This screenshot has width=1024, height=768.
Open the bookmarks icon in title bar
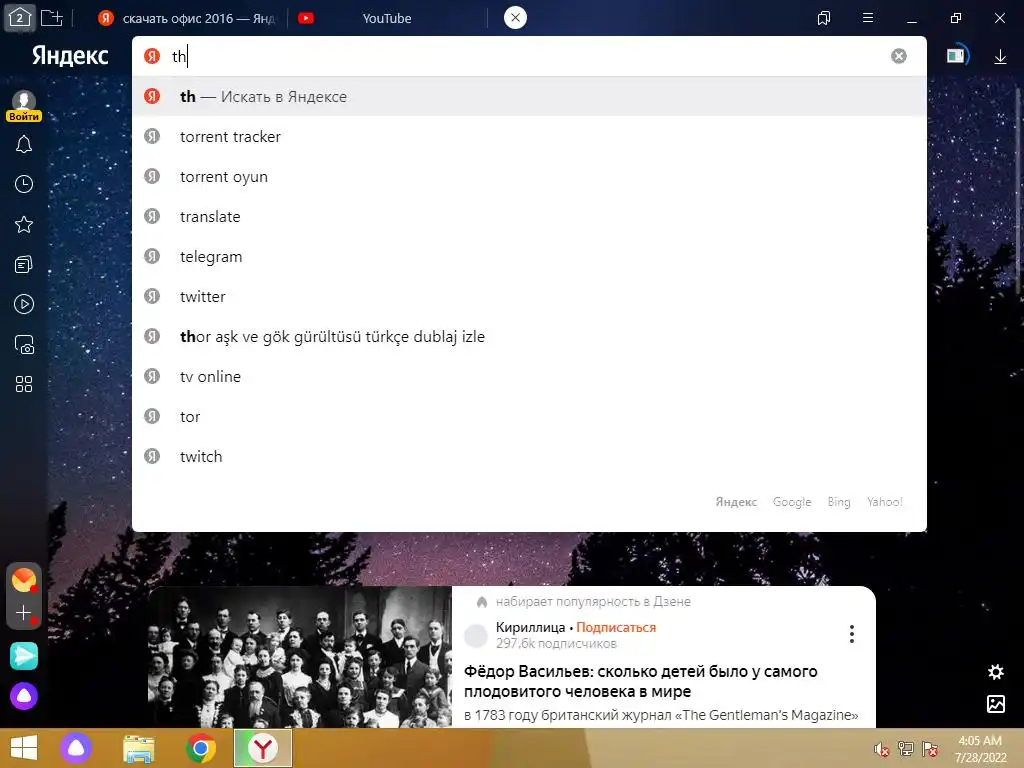coord(824,18)
